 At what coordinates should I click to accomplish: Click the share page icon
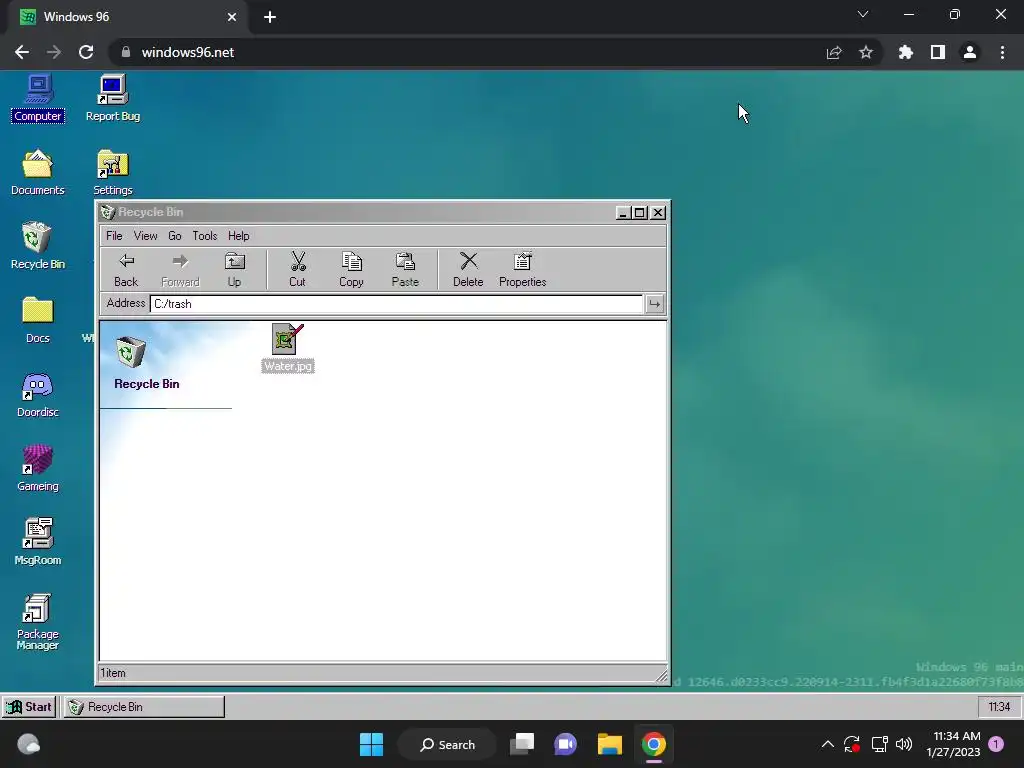(x=834, y=52)
